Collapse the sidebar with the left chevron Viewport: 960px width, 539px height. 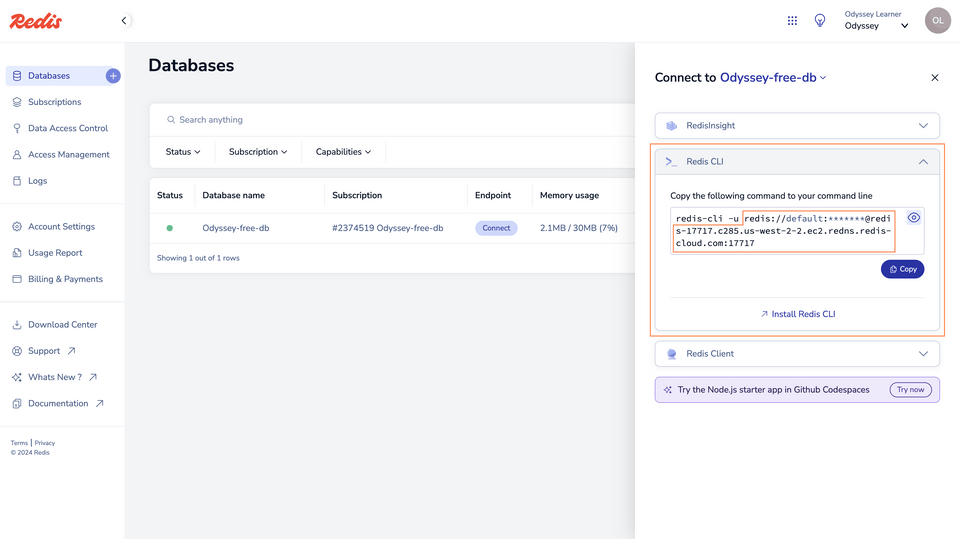point(124,21)
